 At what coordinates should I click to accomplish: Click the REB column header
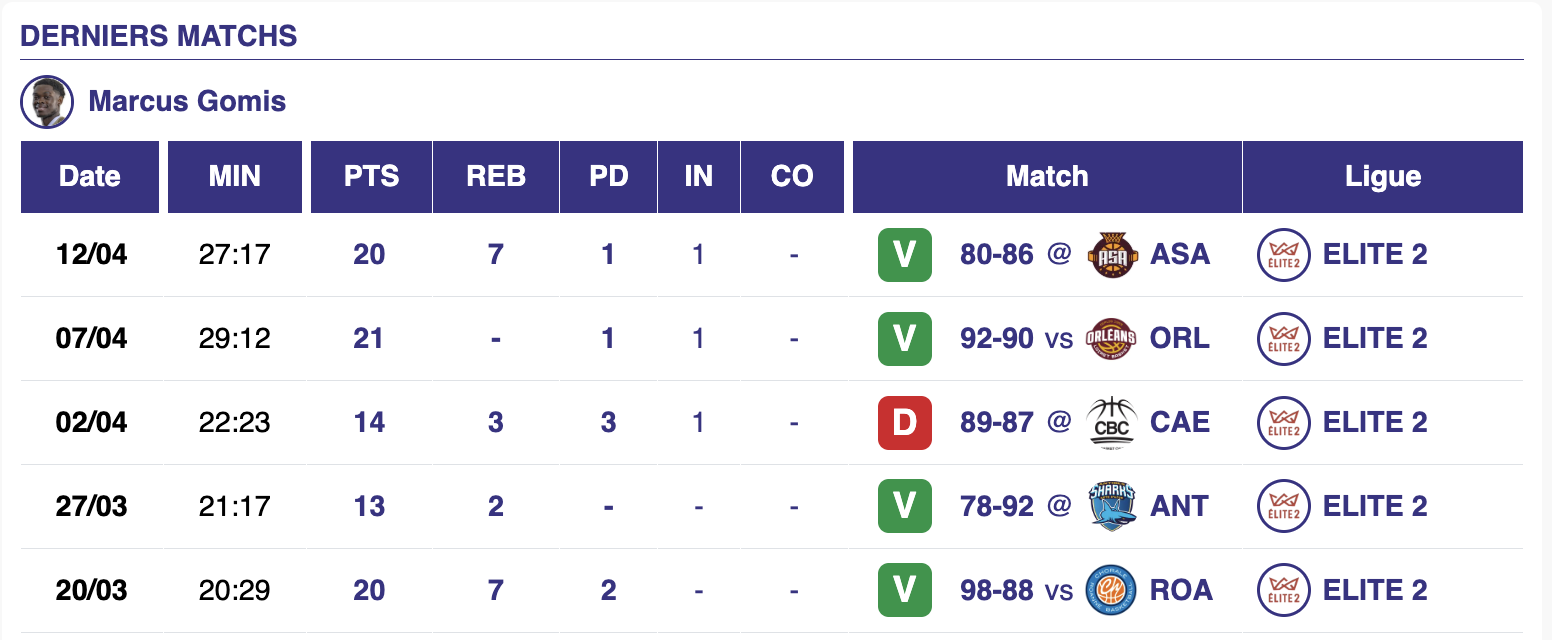tap(496, 177)
